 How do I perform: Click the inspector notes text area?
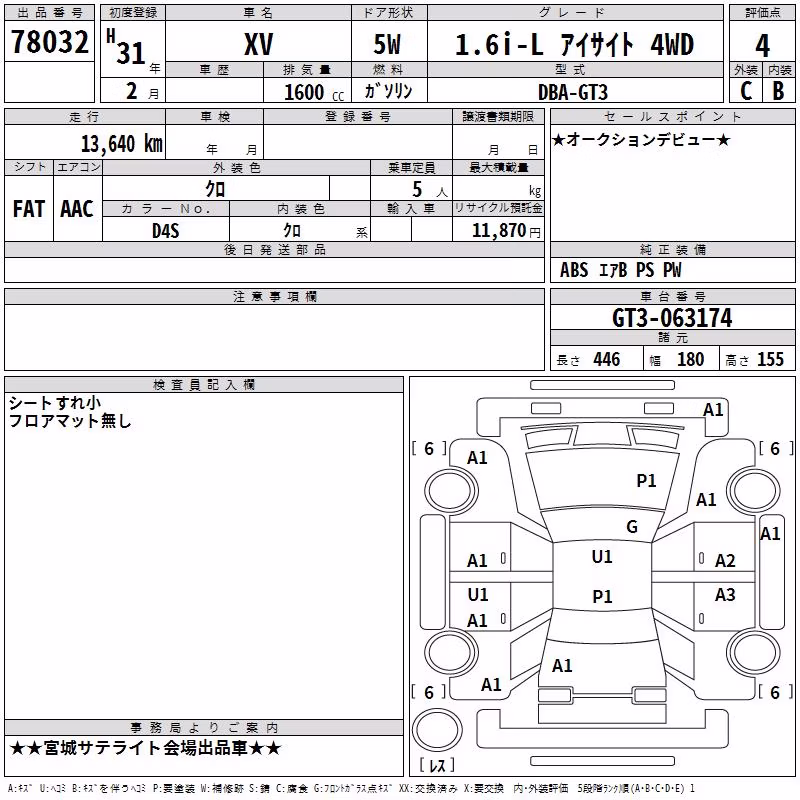tap(204, 555)
